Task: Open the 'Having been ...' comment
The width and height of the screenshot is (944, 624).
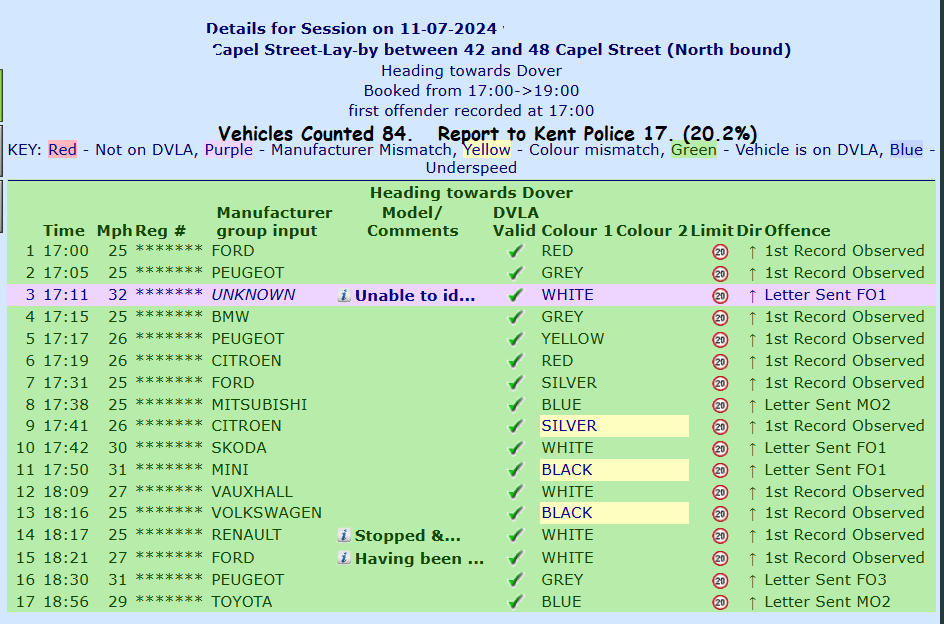Action: point(419,558)
